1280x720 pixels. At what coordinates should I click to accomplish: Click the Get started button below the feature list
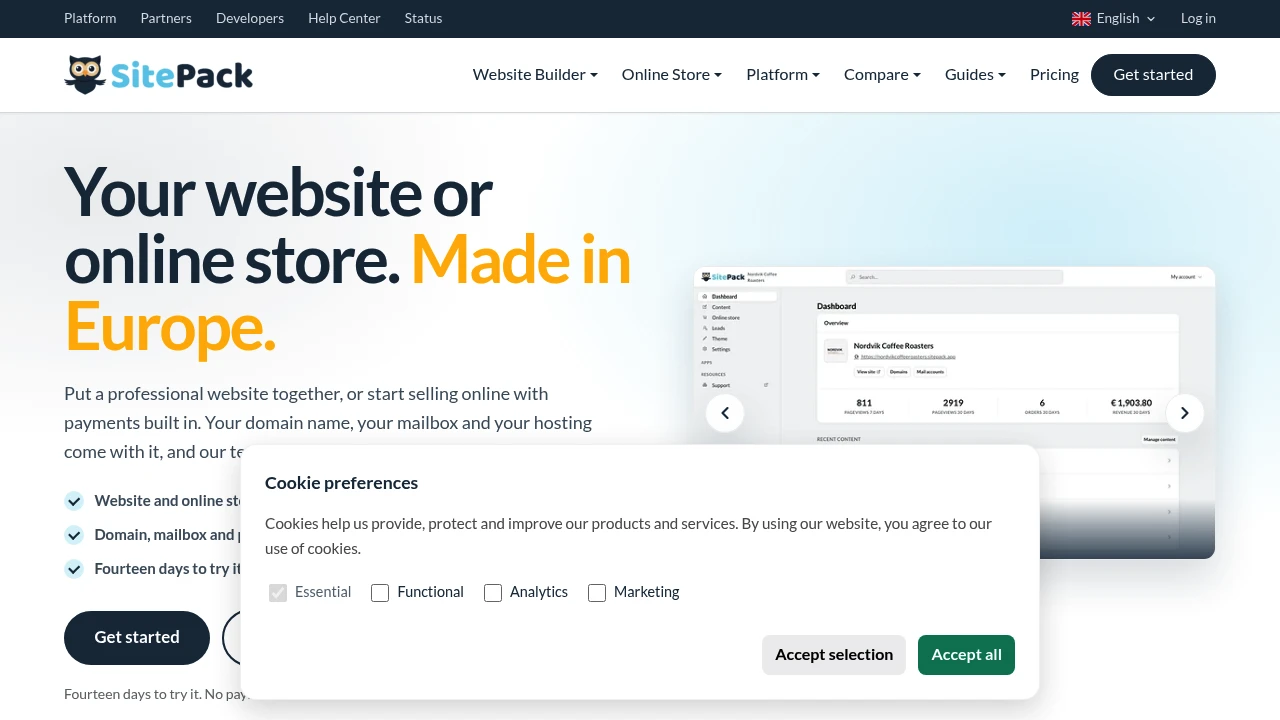(137, 638)
